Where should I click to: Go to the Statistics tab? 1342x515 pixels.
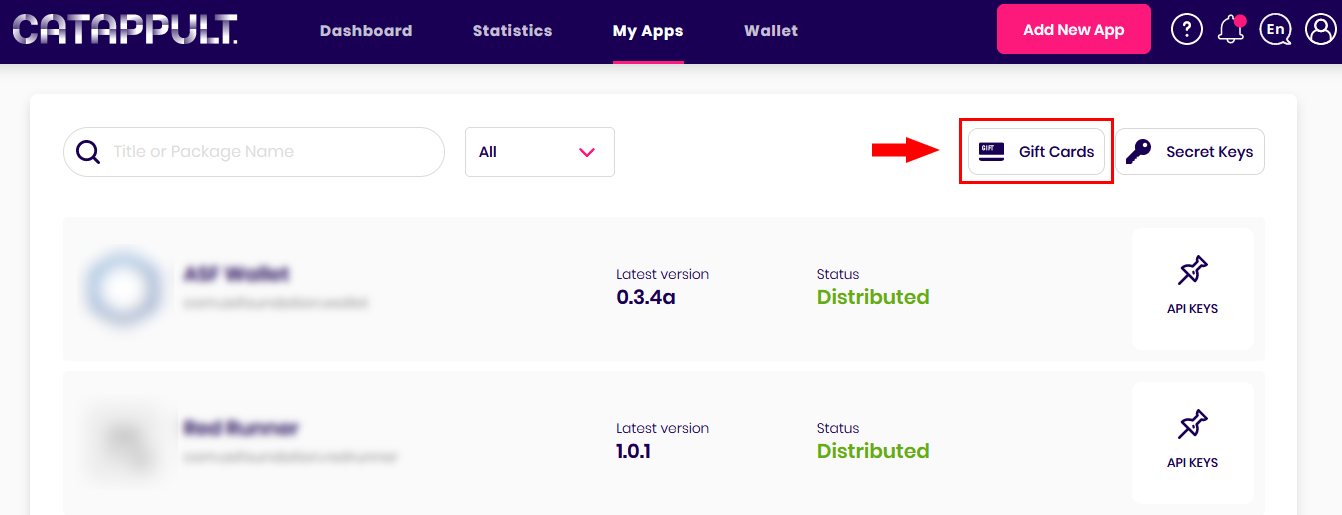tap(512, 31)
